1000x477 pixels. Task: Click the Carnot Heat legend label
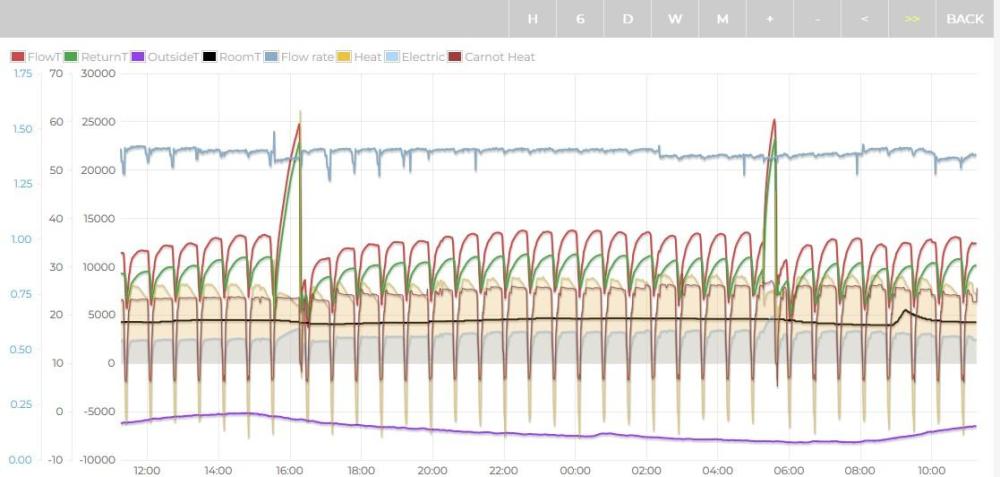(500, 57)
